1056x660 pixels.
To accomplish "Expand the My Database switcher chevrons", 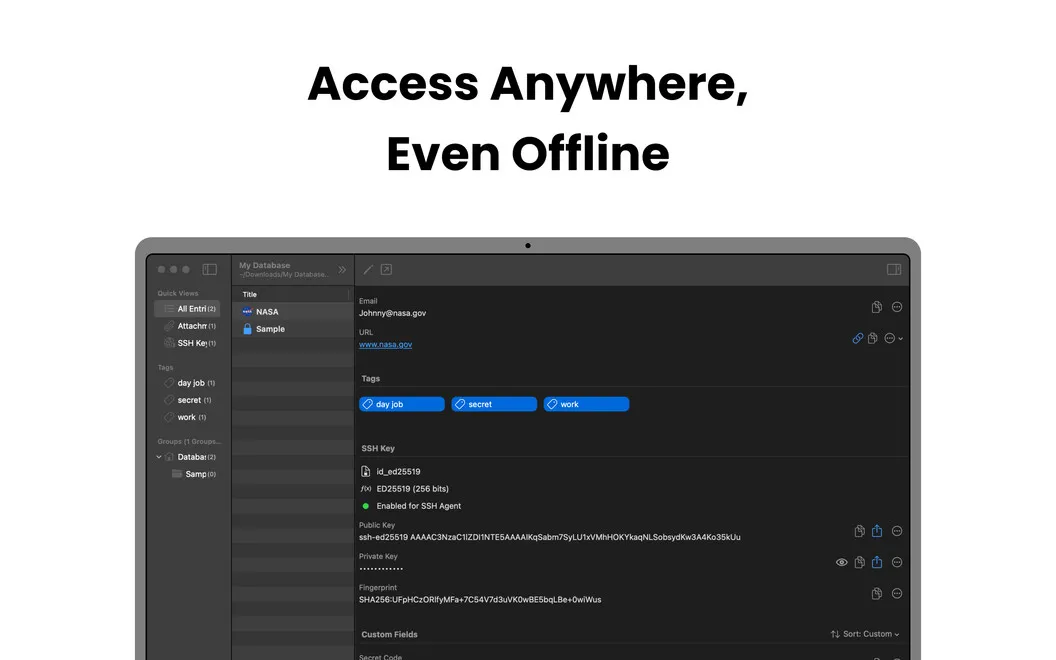I will pos(342,269).
